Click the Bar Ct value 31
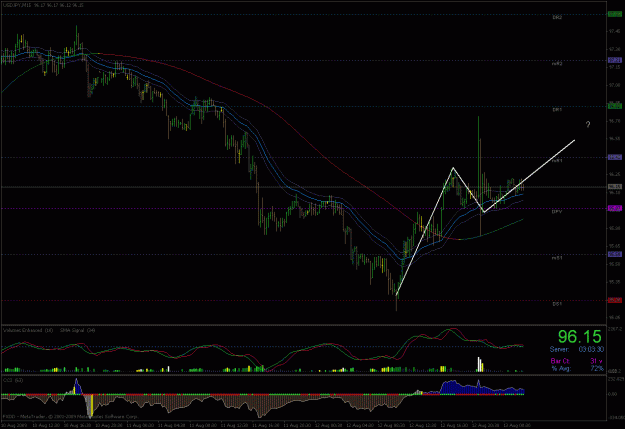 594,361
